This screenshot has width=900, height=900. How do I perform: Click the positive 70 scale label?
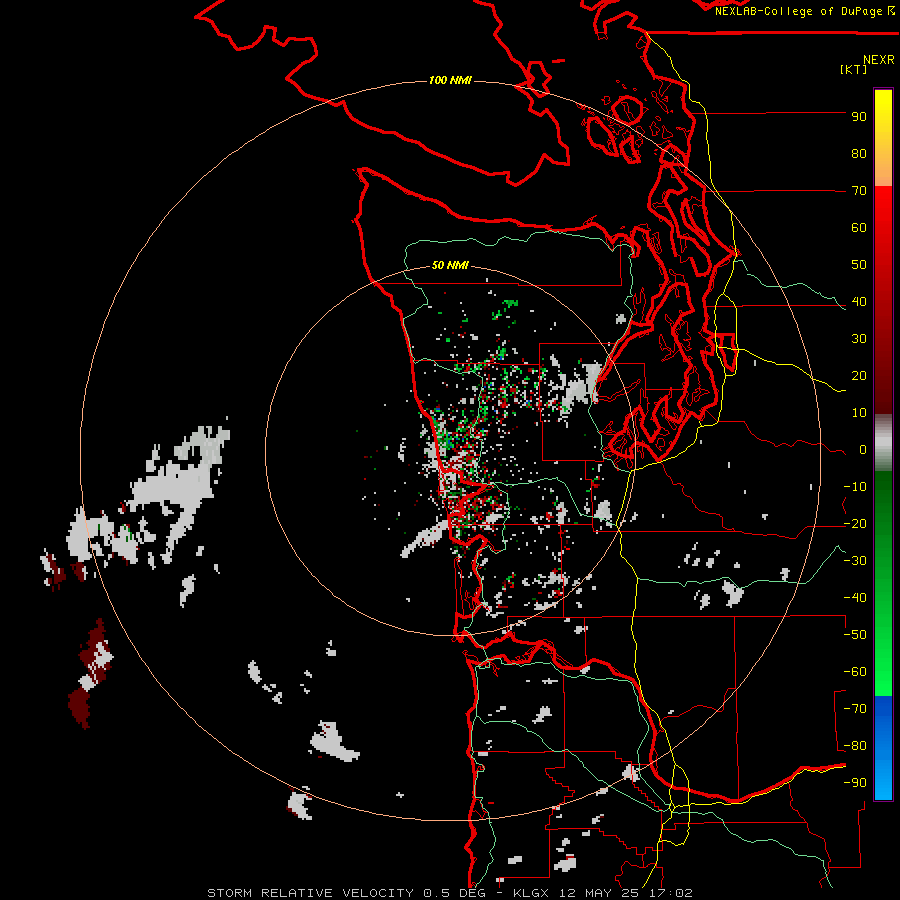[859, 191]
